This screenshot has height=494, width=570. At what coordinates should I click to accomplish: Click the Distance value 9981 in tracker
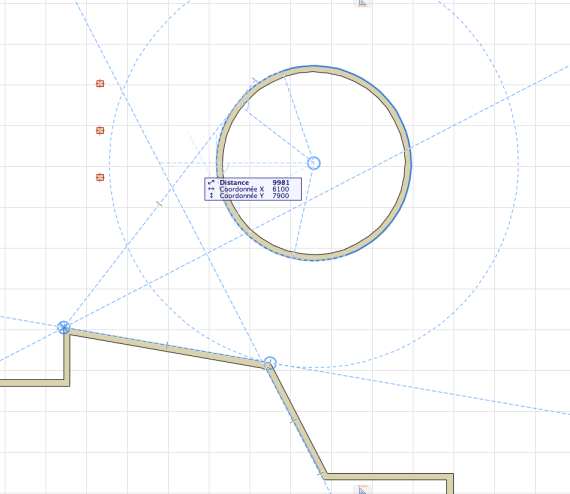pos(281,182)
